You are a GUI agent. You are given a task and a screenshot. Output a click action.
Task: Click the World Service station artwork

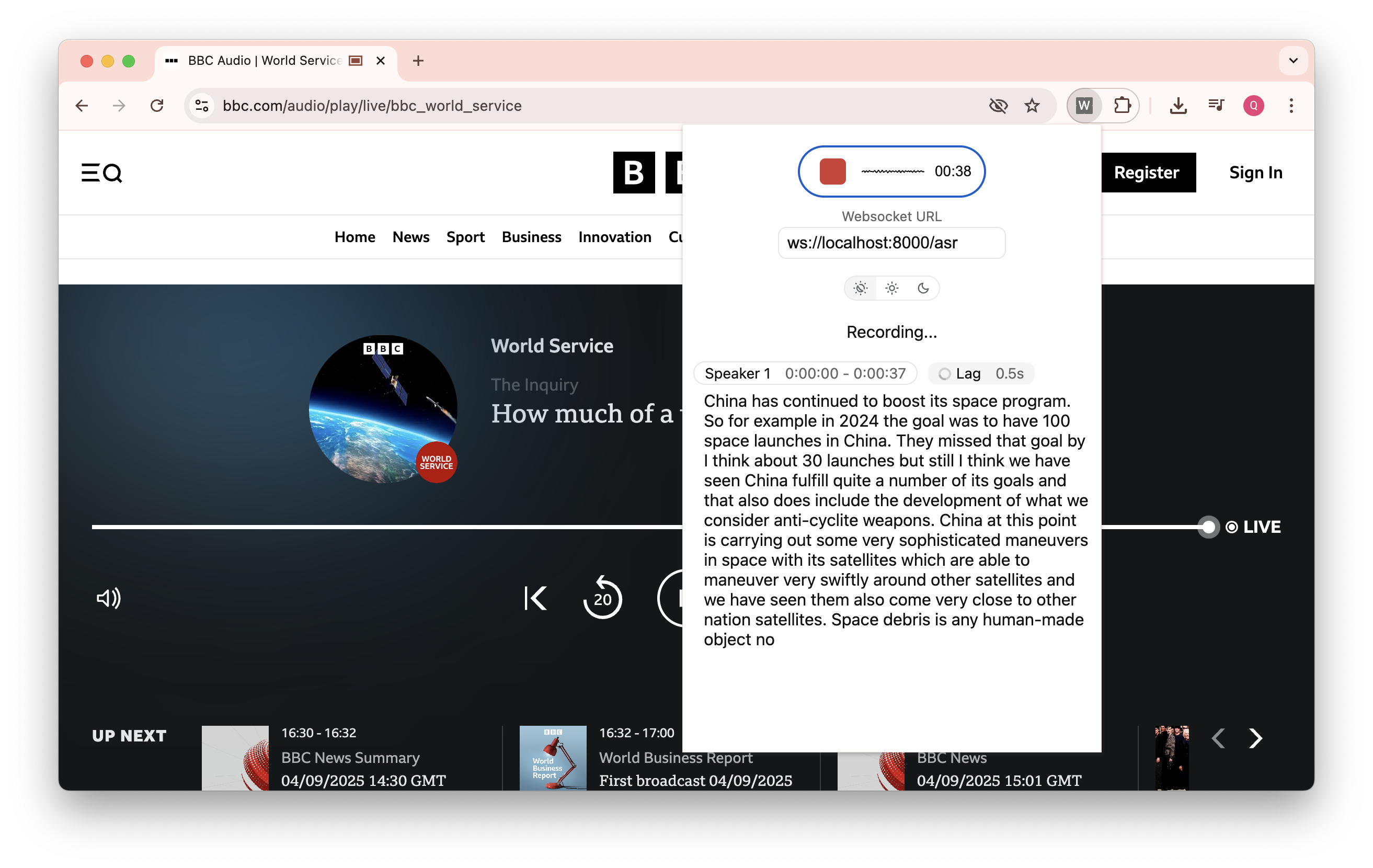[383, 409]
